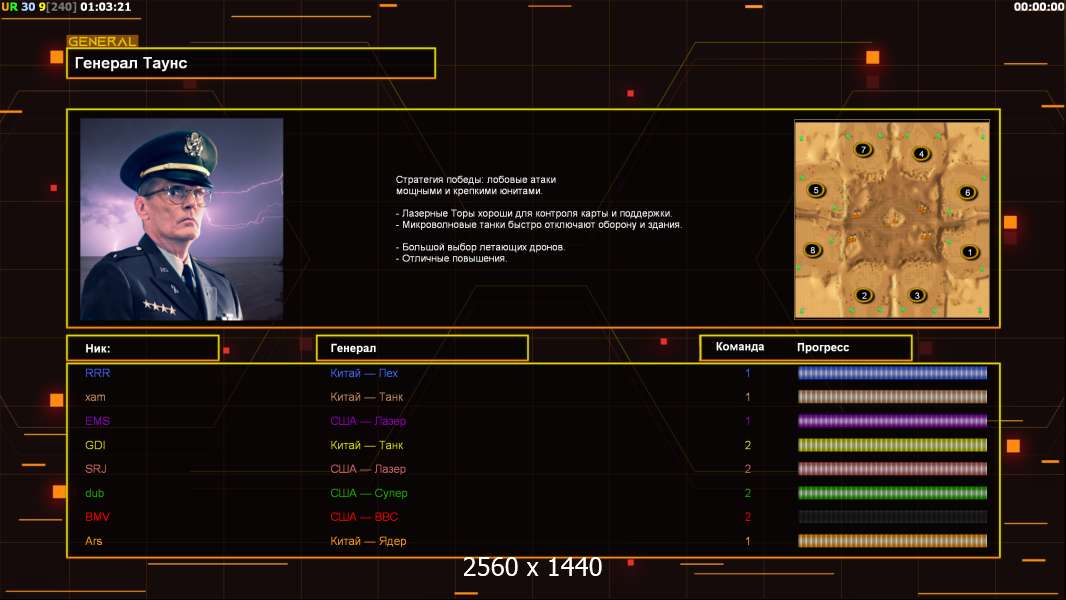Image resolution: width=1066 pixels, height=600 pixels.
Task: Click start position marker 7 on minimap
Action: (x=863, y=149)
